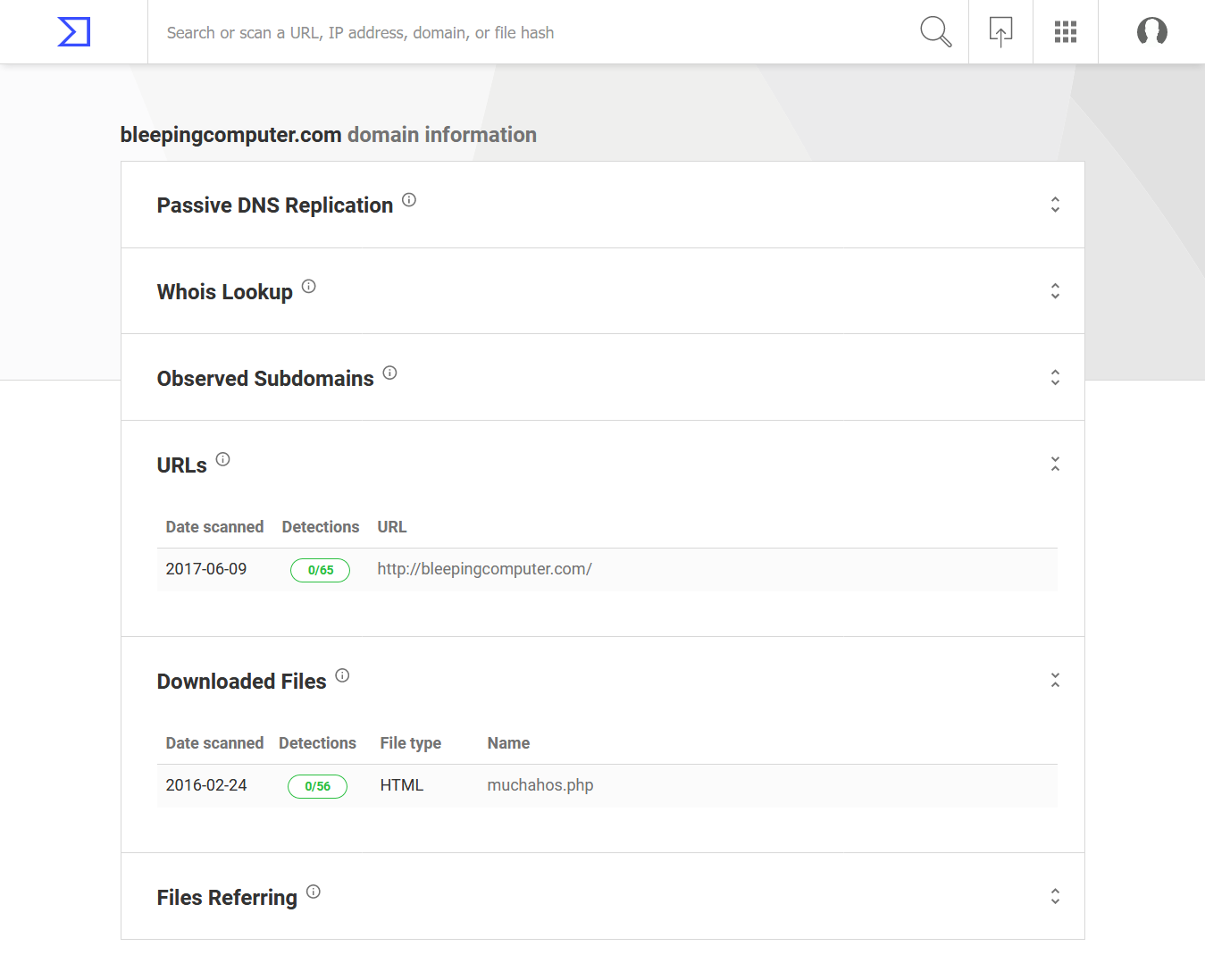1205x980 pixels.
Task: Click the user profile icon
Action: click(1151, 31)
